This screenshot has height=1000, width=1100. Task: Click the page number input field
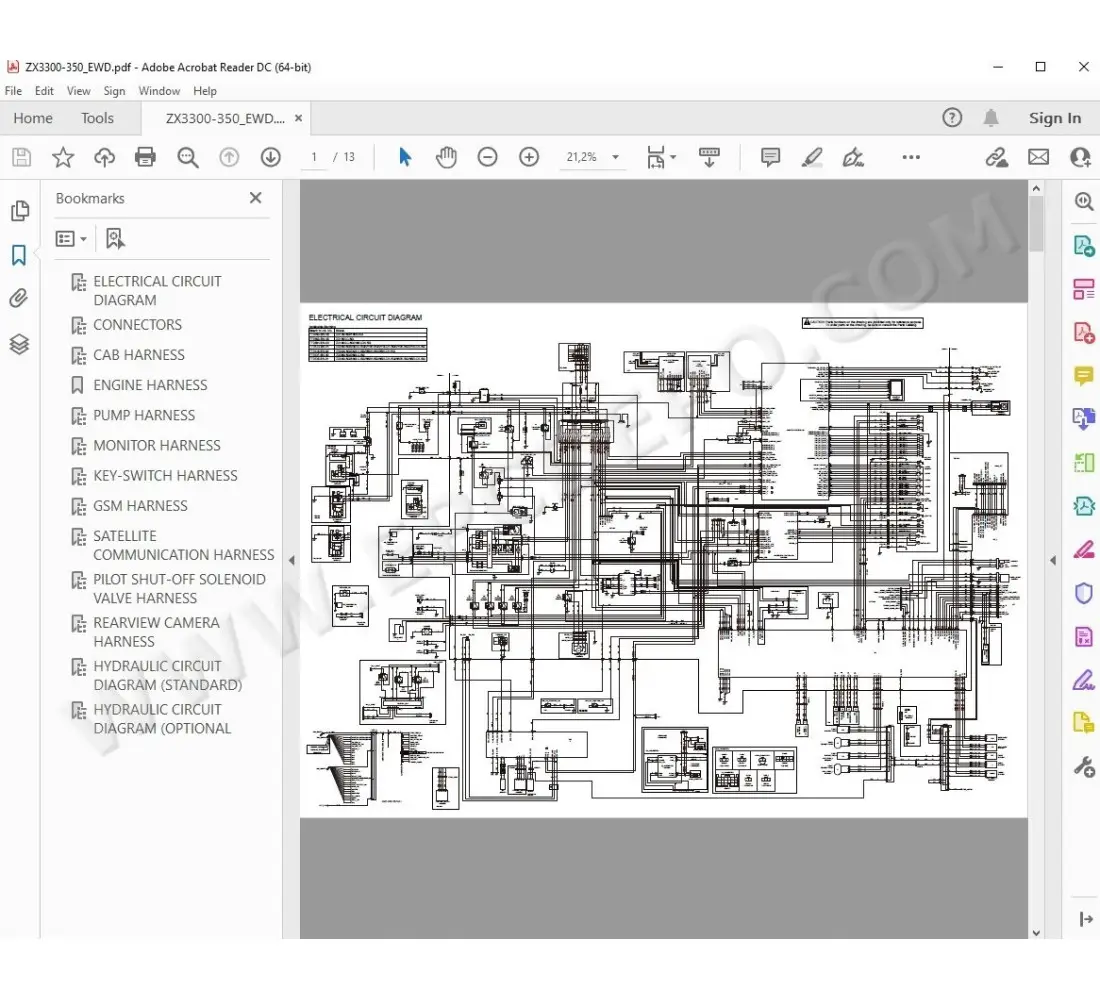click(x=314, y=157)
